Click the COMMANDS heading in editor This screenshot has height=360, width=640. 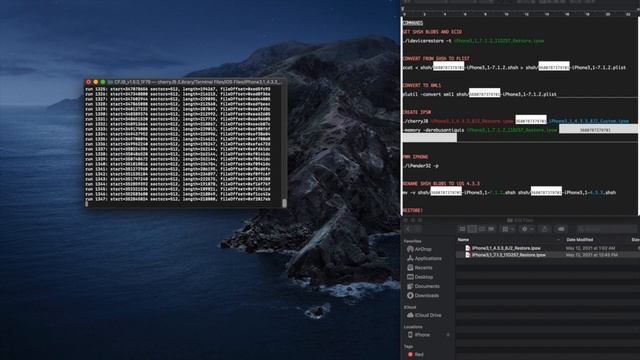click(413, 23)
